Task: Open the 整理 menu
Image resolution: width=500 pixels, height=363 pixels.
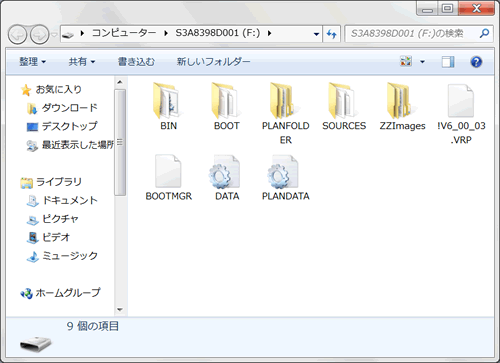Action: 32,62
